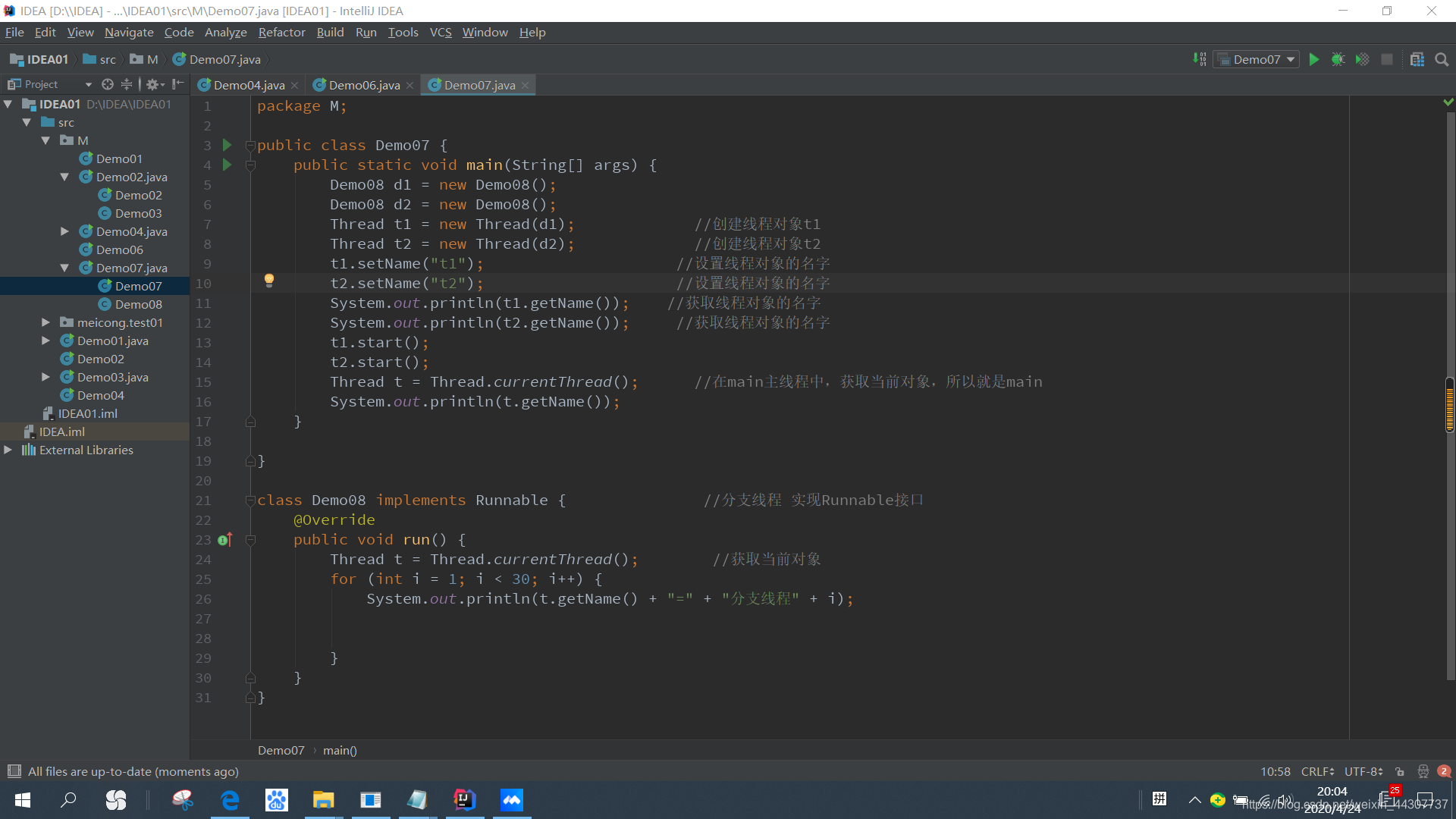Open Search Everywhere with the magnifier icon
The image size is (1456, 819).
tap(1442, 60)
